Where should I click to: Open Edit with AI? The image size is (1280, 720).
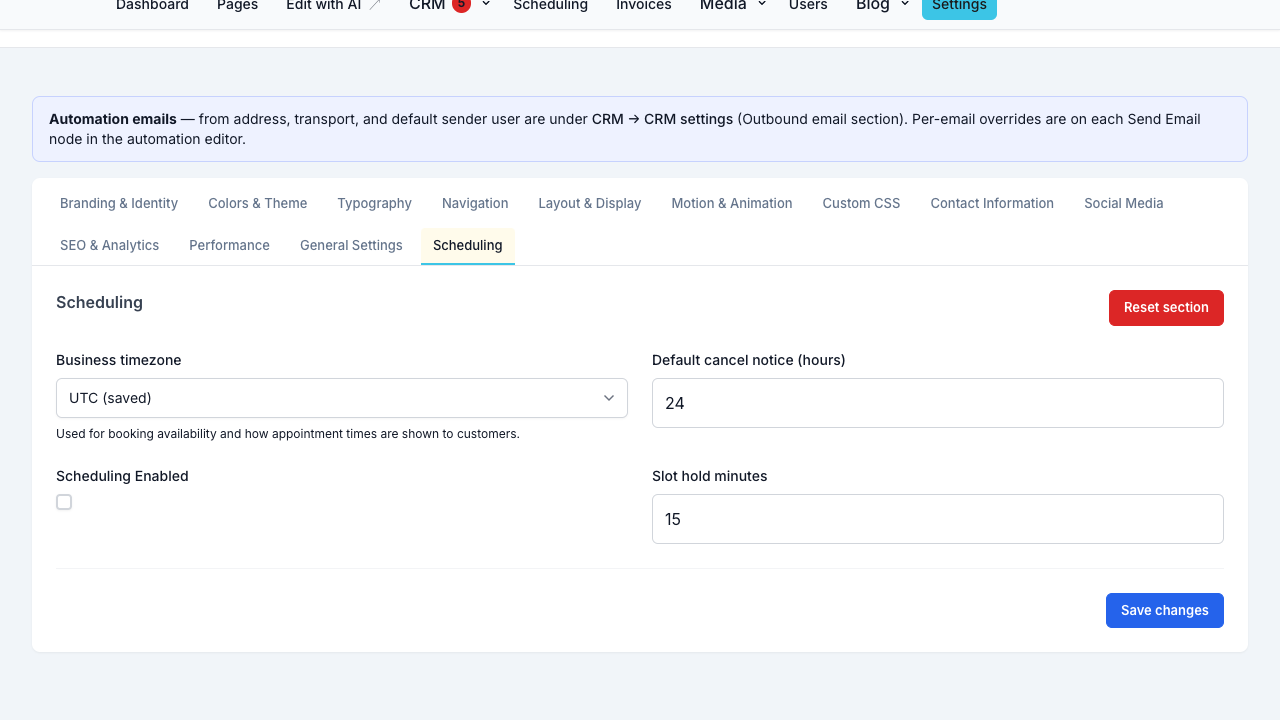pyautogui.click(x=323, y=6)
